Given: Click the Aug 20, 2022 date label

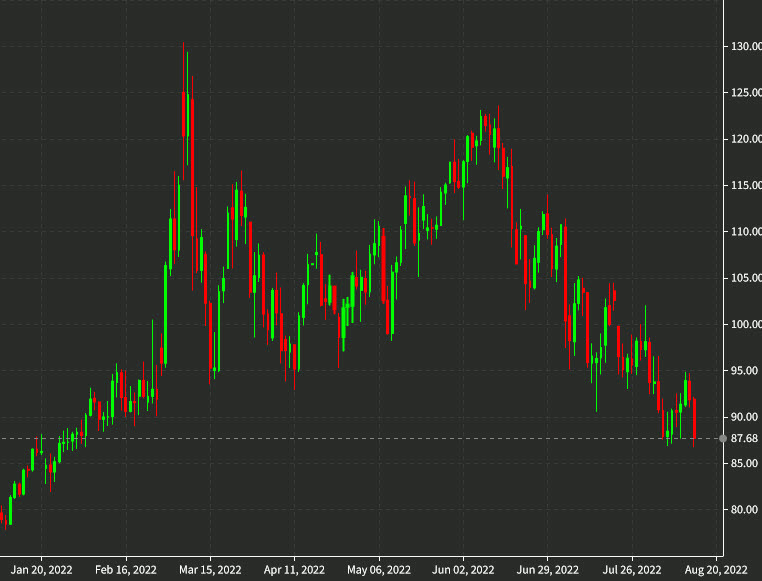Looking at the screenshot, I should tap(716, 570).
